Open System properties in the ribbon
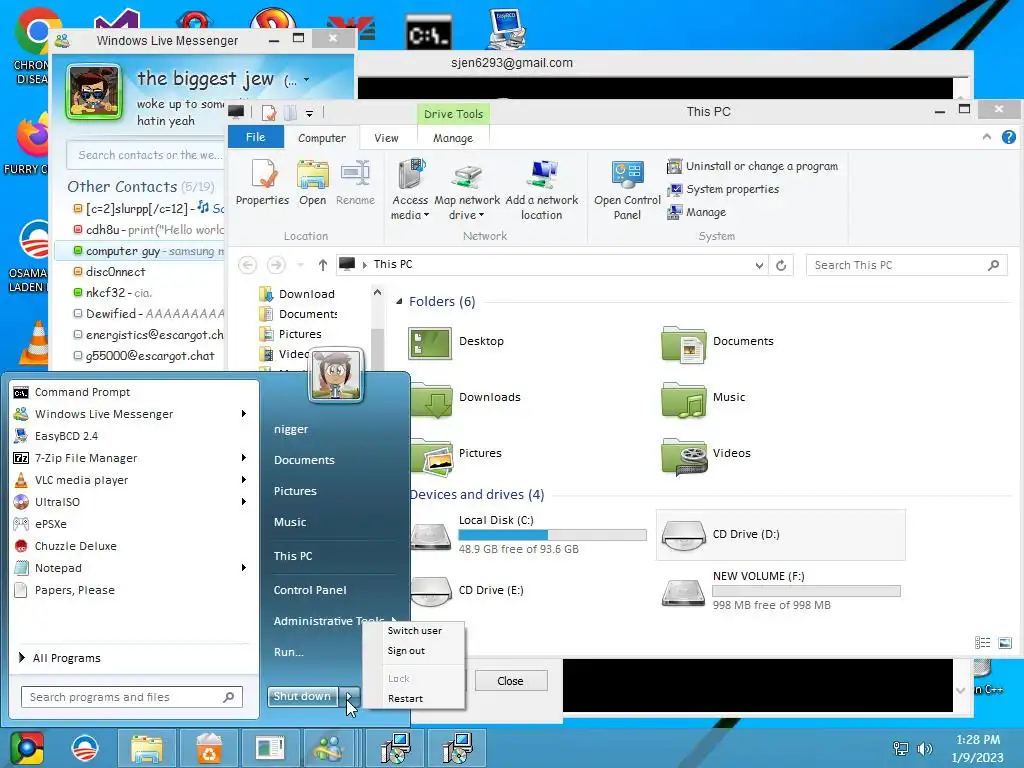Image resolution: width=1024 pixels, height=768 pixels. tap(723, 189)
